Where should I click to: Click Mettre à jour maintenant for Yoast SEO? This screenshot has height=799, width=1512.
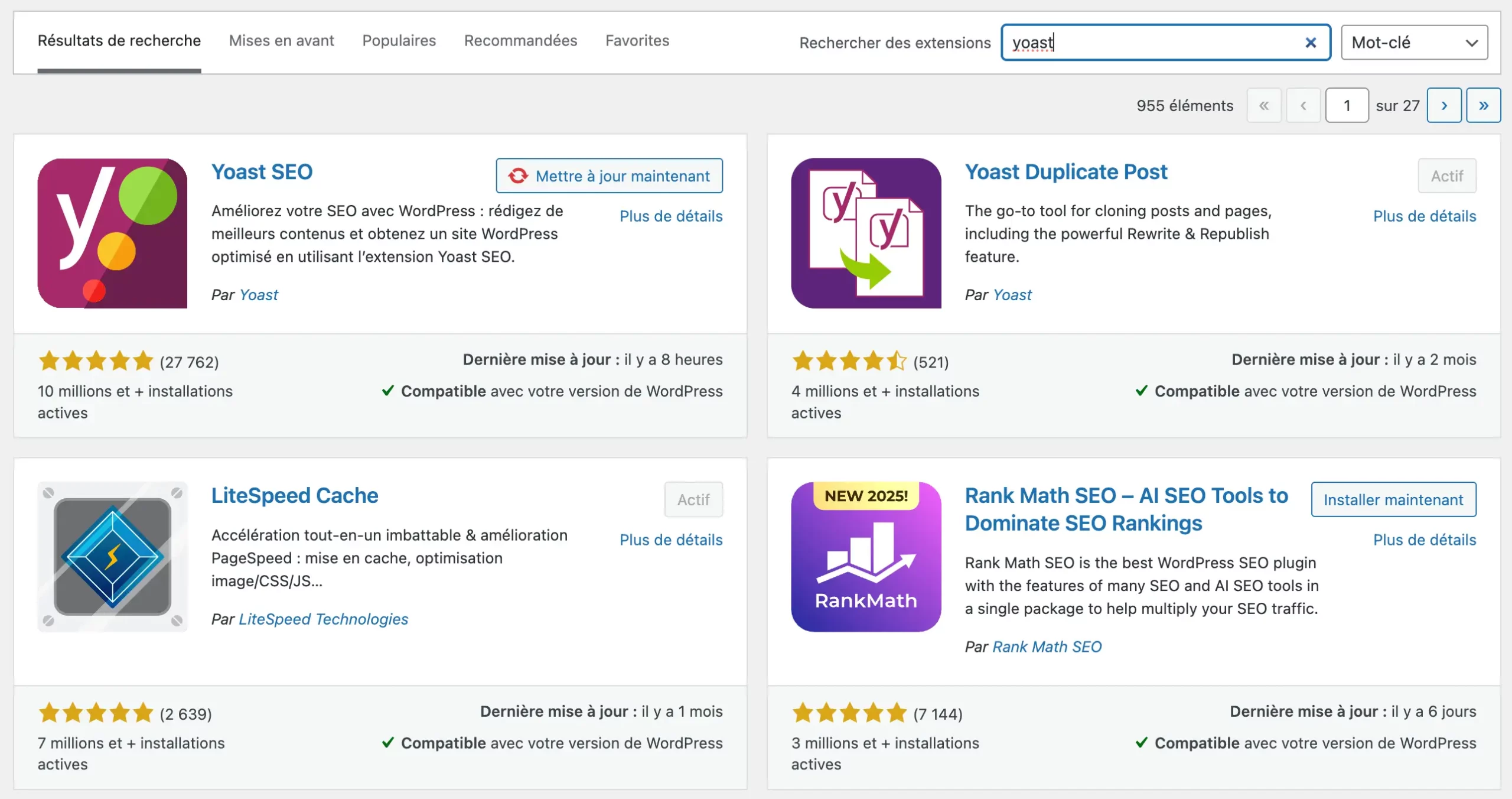[609, 176]
